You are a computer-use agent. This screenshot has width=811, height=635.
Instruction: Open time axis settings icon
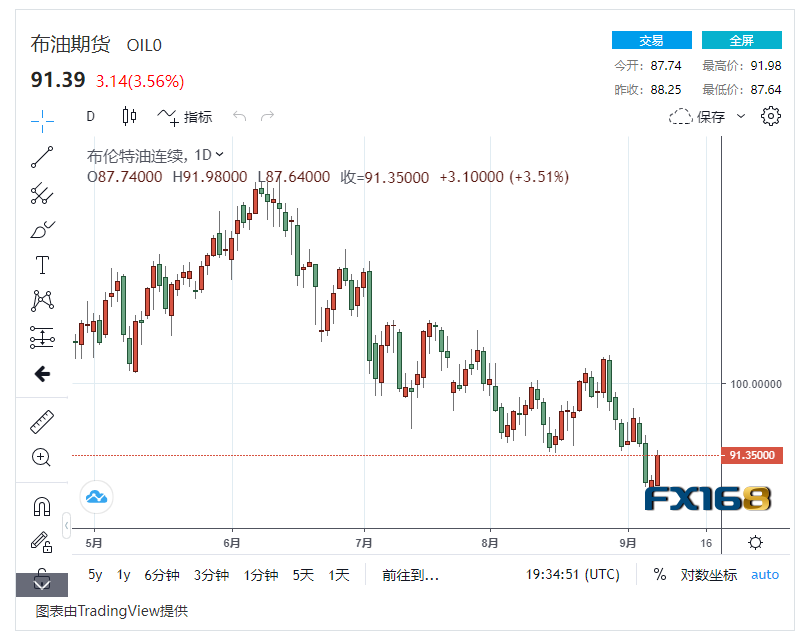(x=756, y=542)
